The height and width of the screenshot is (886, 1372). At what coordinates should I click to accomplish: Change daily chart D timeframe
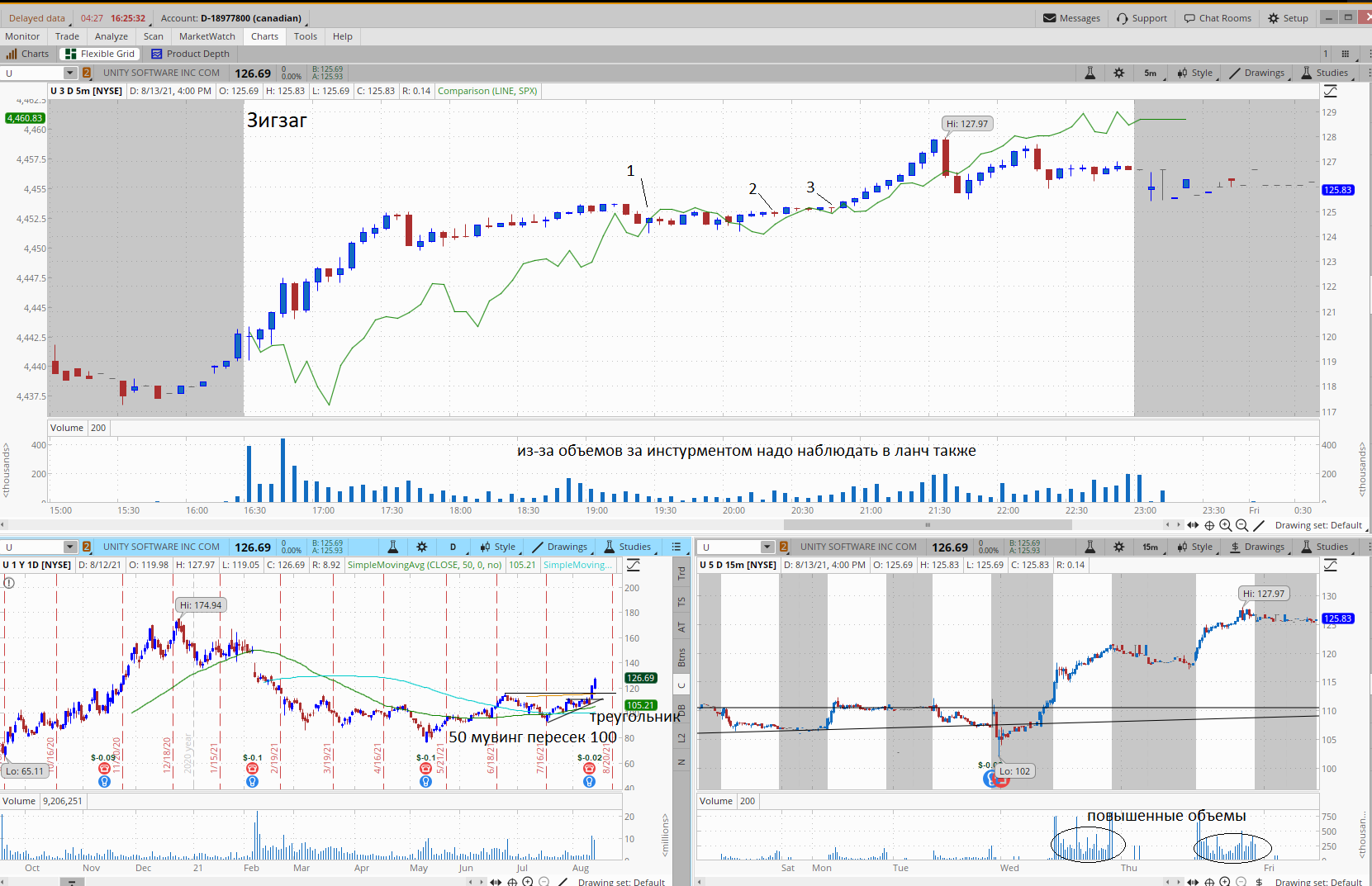pos(453,547)
